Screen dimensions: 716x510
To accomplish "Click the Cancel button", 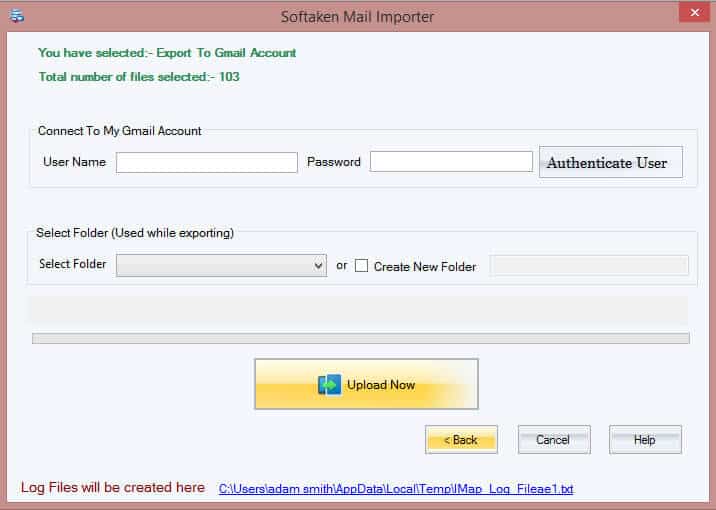I will (554, 440).
